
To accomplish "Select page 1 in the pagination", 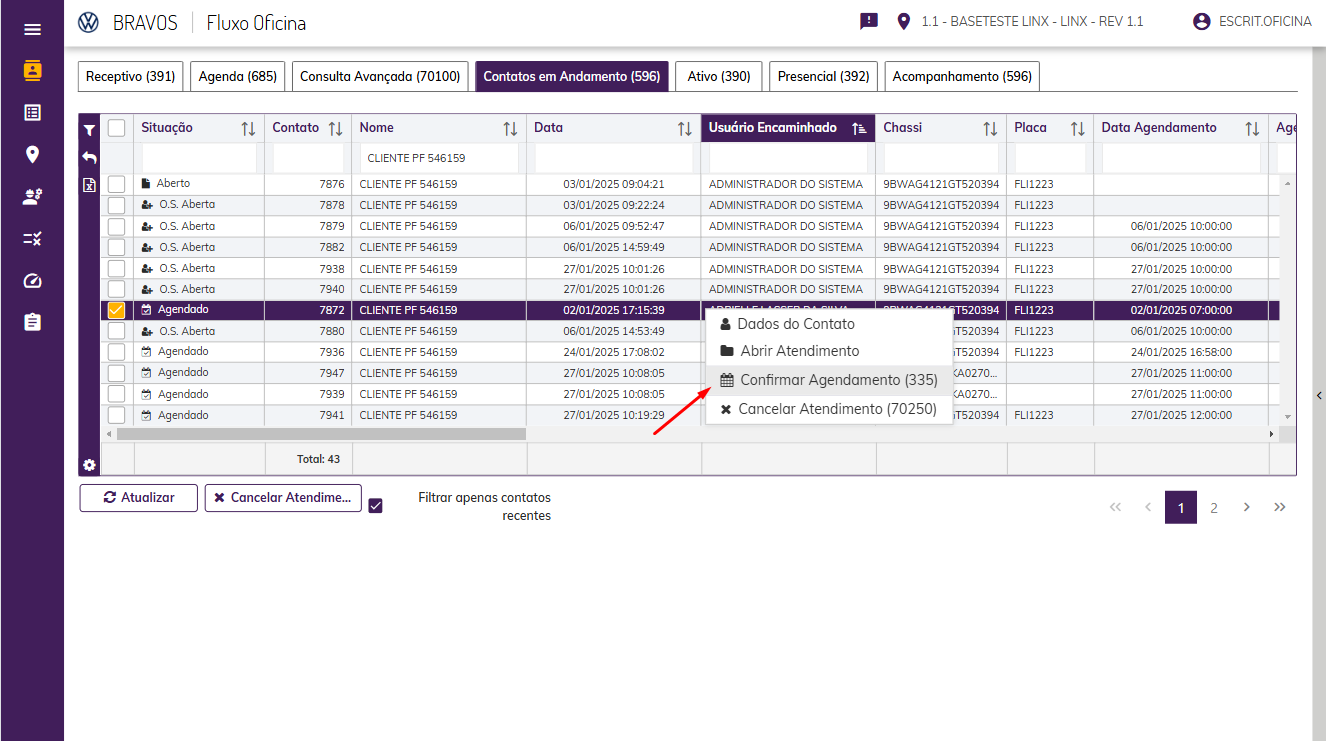I will click(x=1181, y=508).
